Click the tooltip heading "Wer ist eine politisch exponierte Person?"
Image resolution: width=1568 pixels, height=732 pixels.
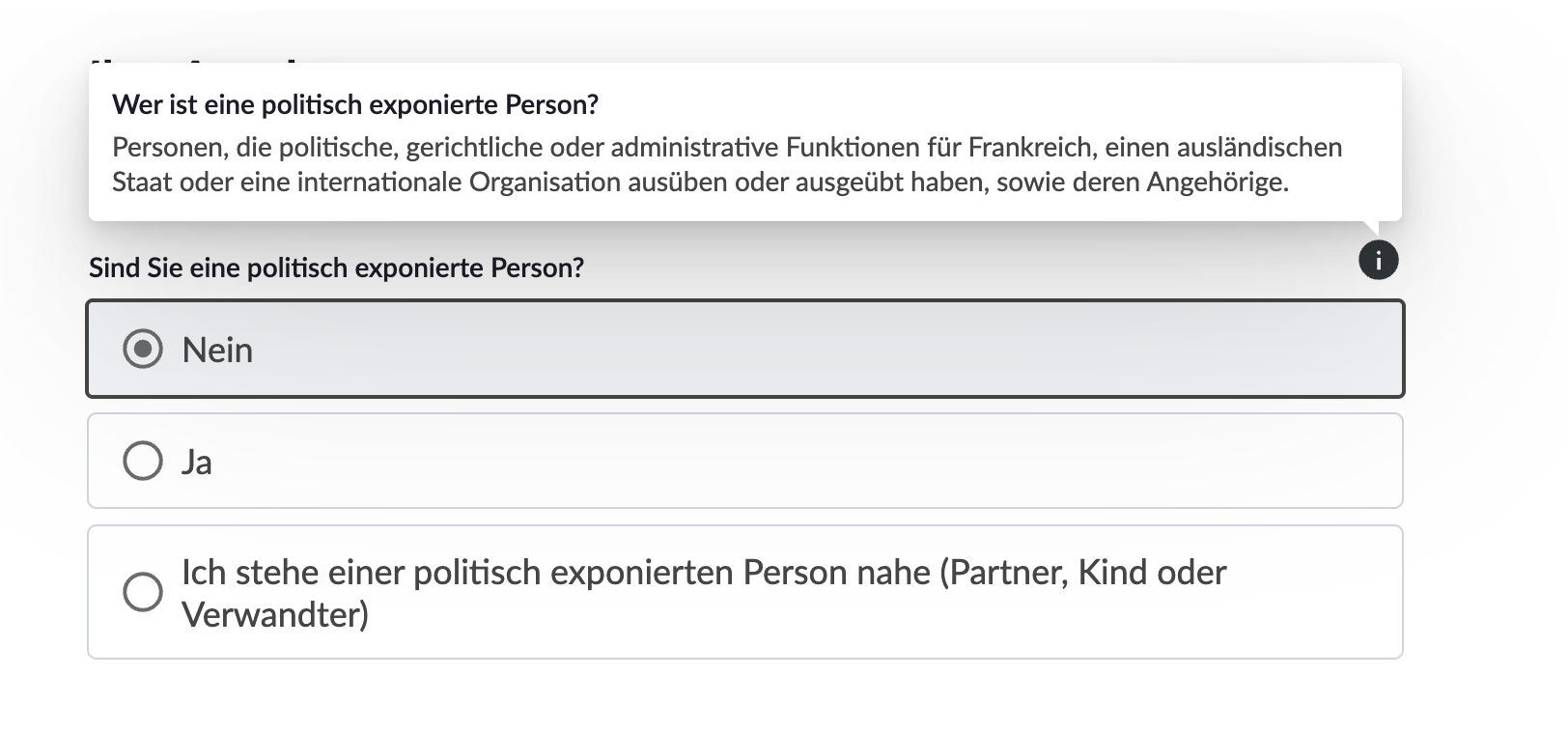[x=354, y=104]
